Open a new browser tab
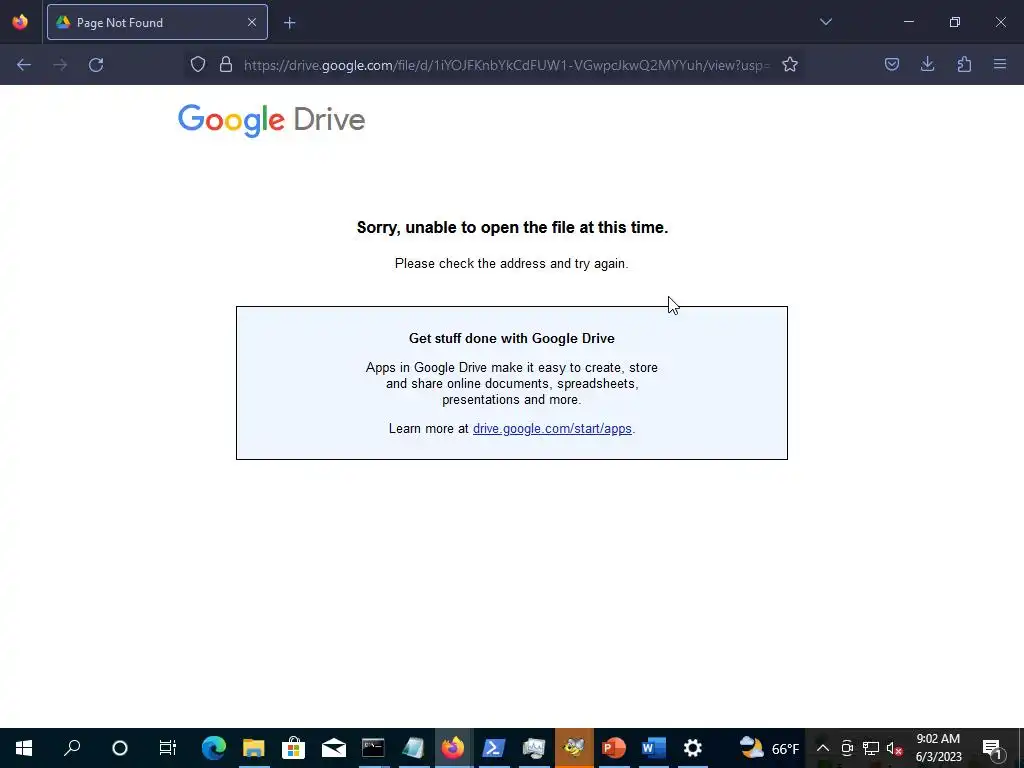 (x=290, y=23)
